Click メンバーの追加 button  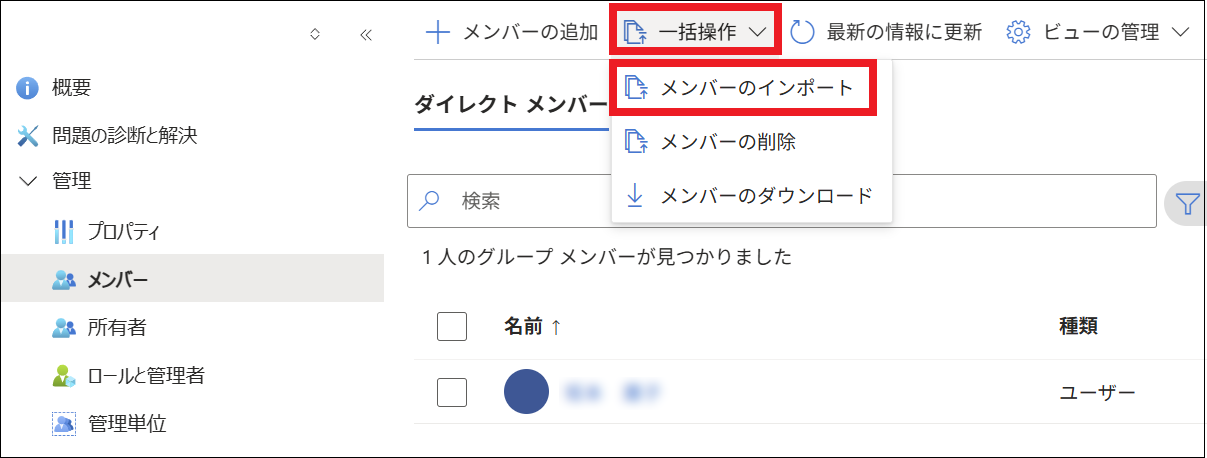(512, 32)
